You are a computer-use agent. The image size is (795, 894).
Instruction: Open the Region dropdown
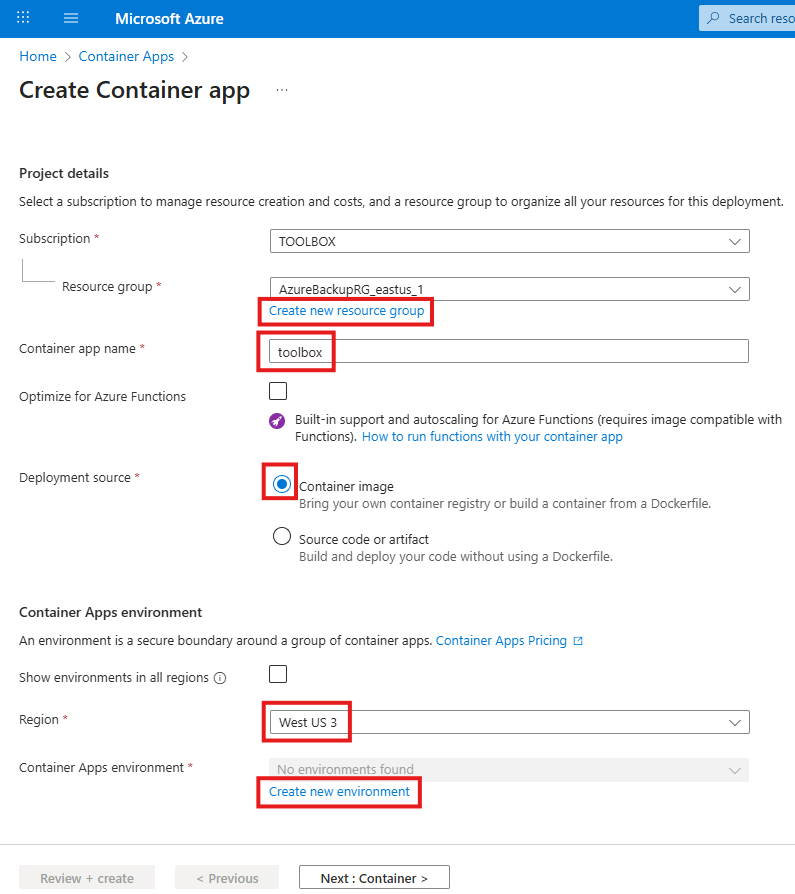pyautogui.click(x=509, y=722)
